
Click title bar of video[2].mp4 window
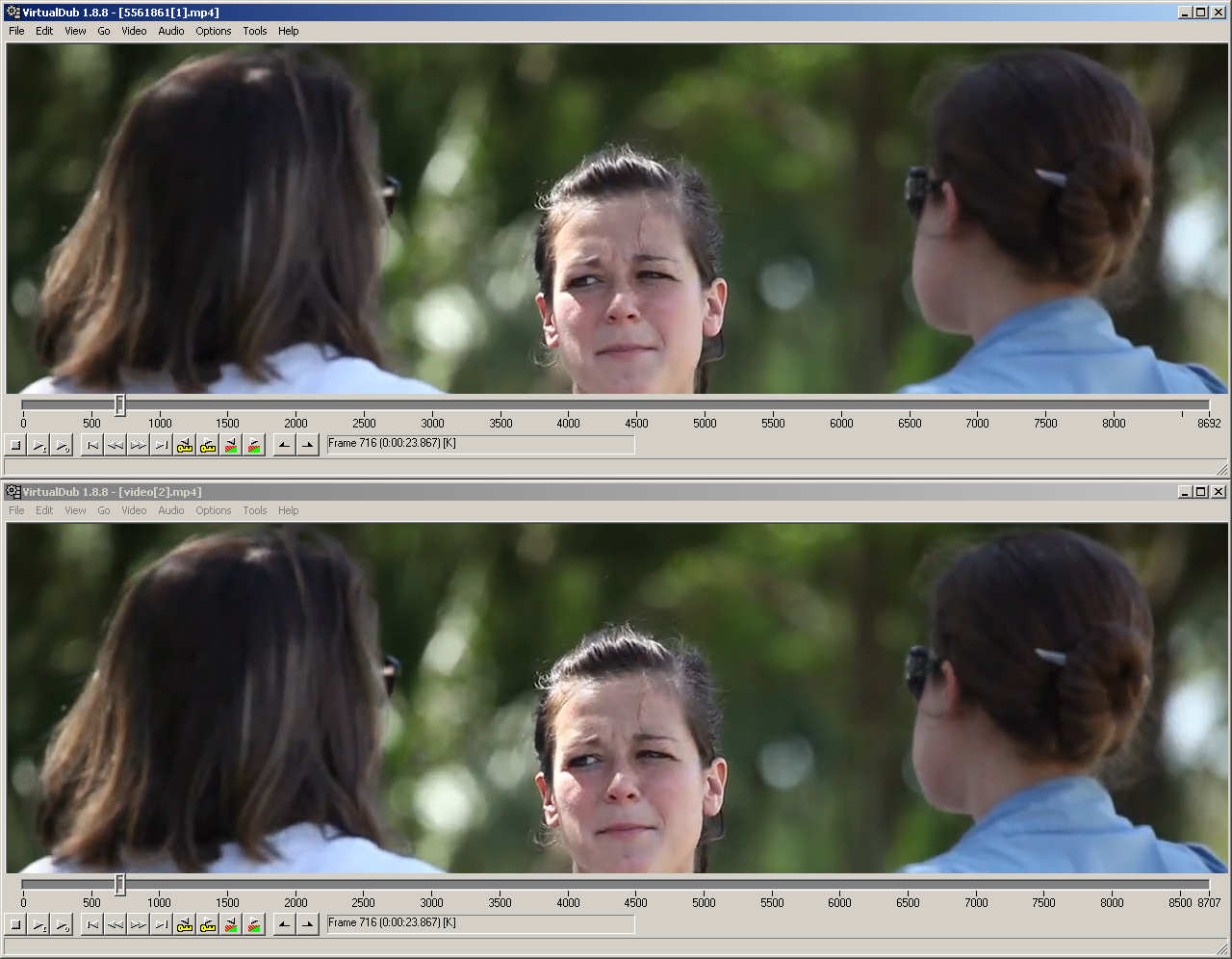tap(616, 492)
